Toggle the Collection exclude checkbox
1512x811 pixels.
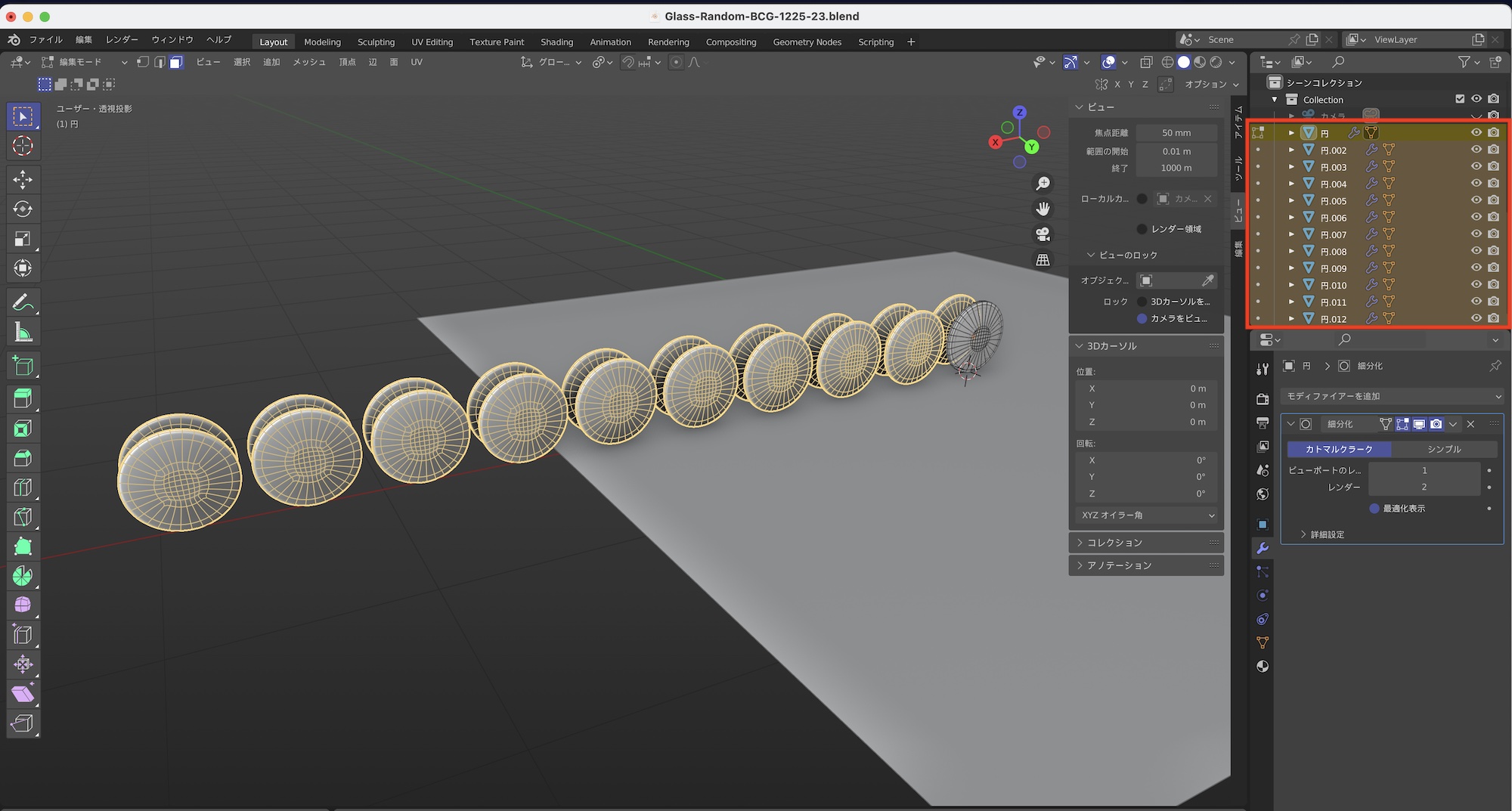(x=1459, y=99)
